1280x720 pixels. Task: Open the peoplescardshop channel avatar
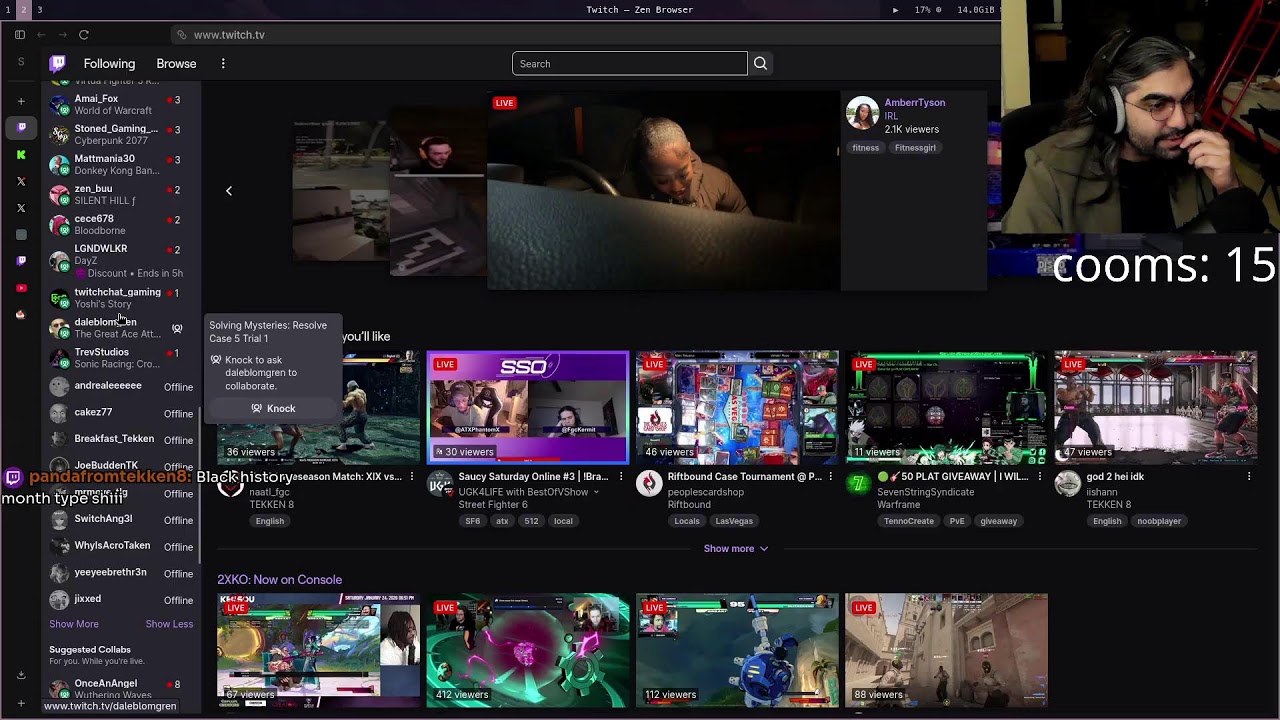[649, 484]
